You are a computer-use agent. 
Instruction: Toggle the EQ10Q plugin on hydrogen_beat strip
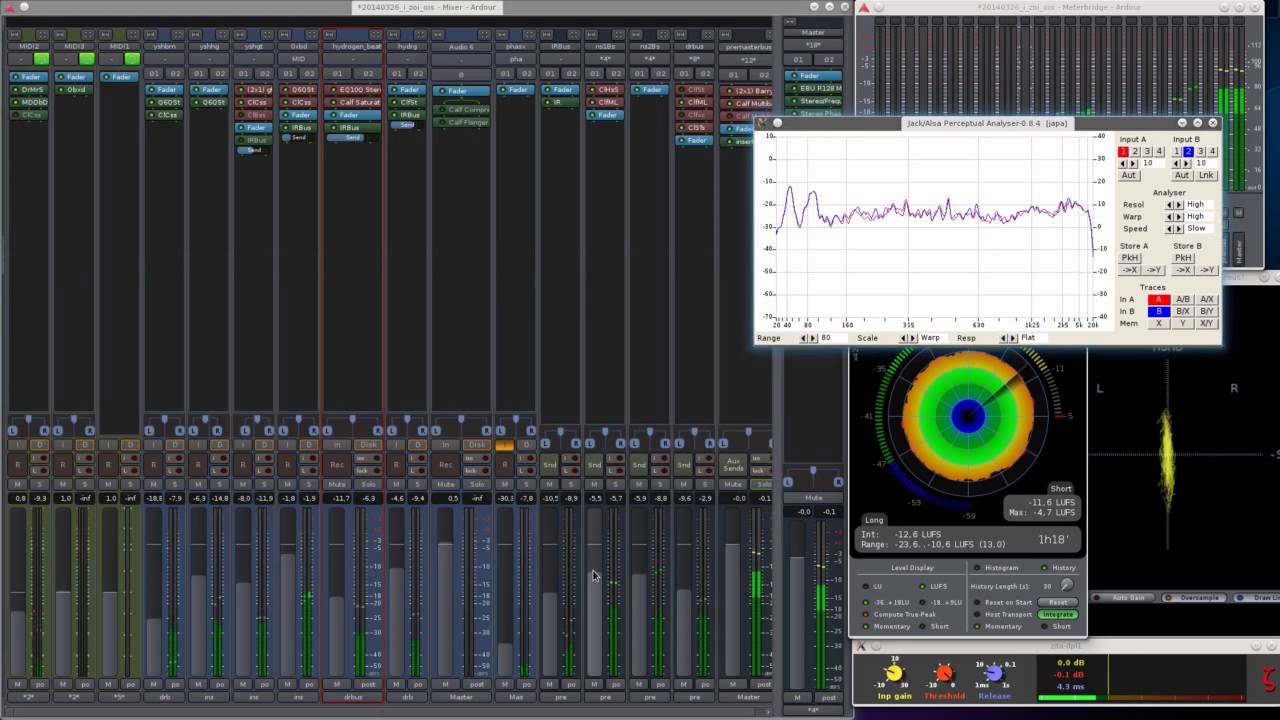(x=352, y=89)
